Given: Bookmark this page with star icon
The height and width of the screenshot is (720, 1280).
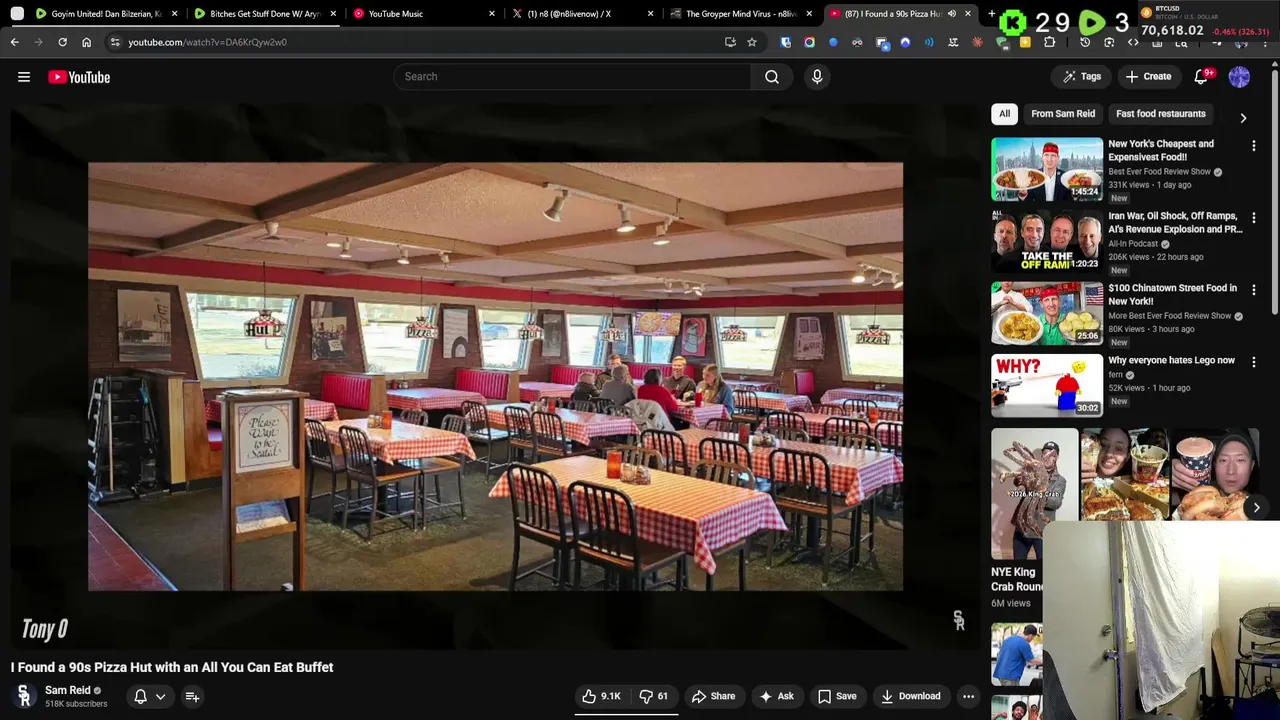Looking at the screenshot, I should (752, 42).
